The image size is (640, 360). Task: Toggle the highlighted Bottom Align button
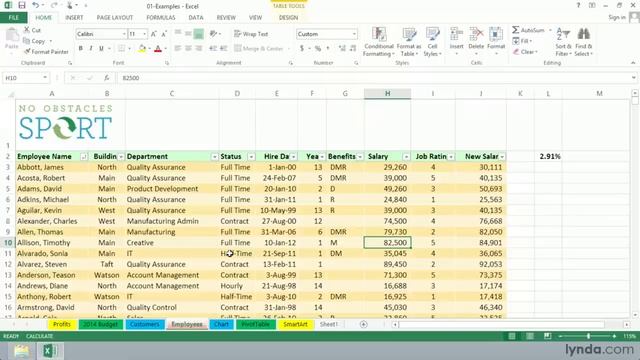[x=199, y=34]
